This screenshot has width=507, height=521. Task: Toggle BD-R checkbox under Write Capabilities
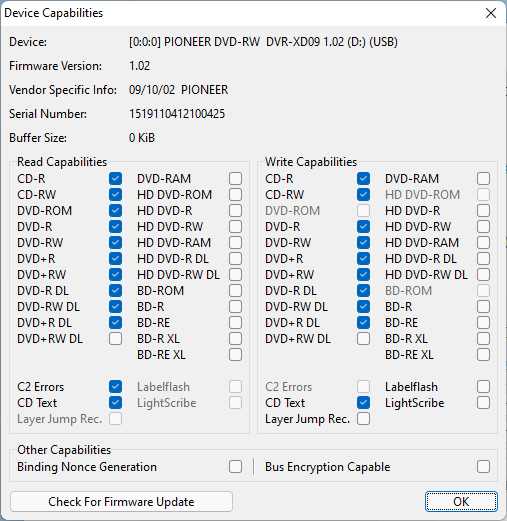[x=483, y=307]
